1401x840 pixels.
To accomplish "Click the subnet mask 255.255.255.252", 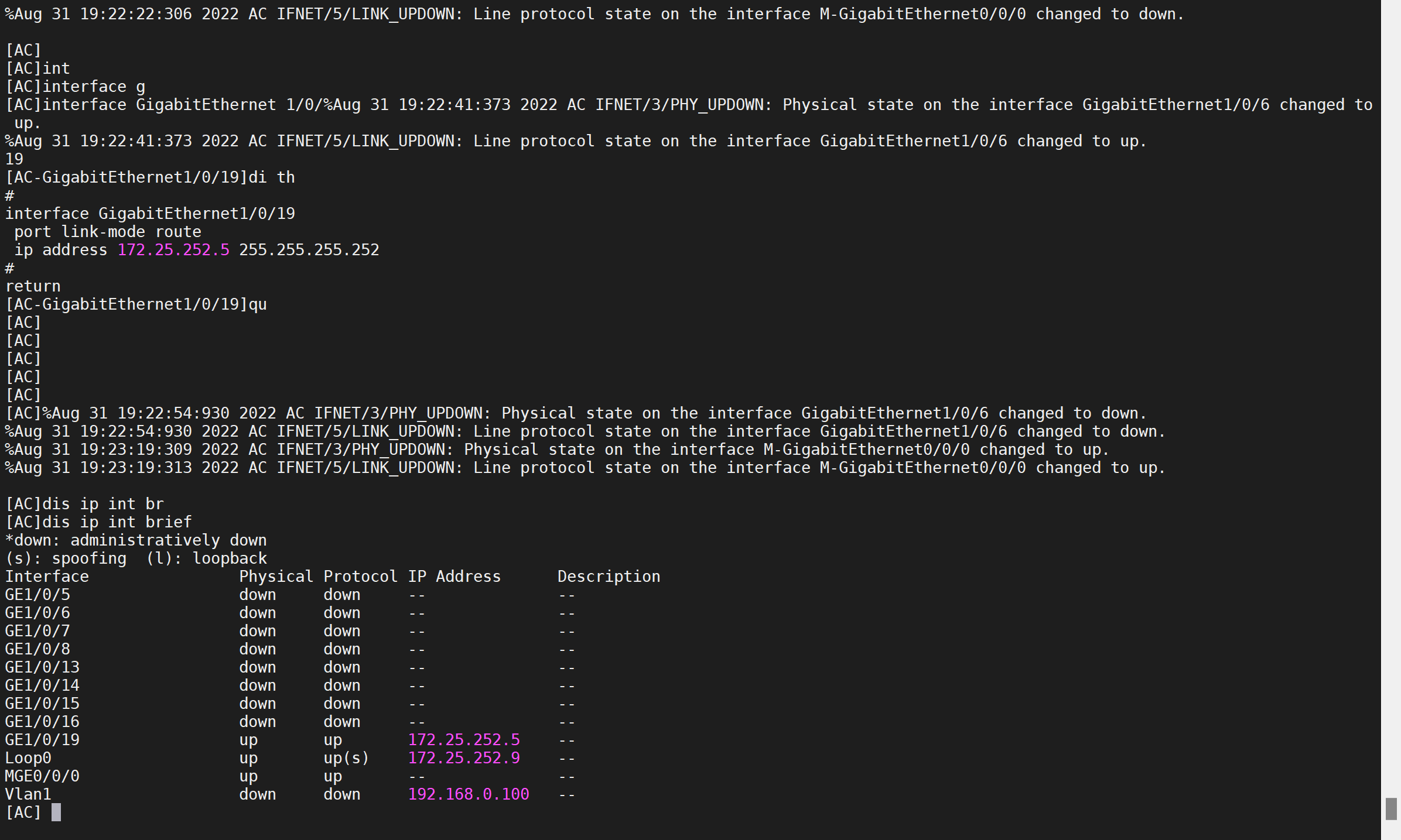I will point(309,250).
